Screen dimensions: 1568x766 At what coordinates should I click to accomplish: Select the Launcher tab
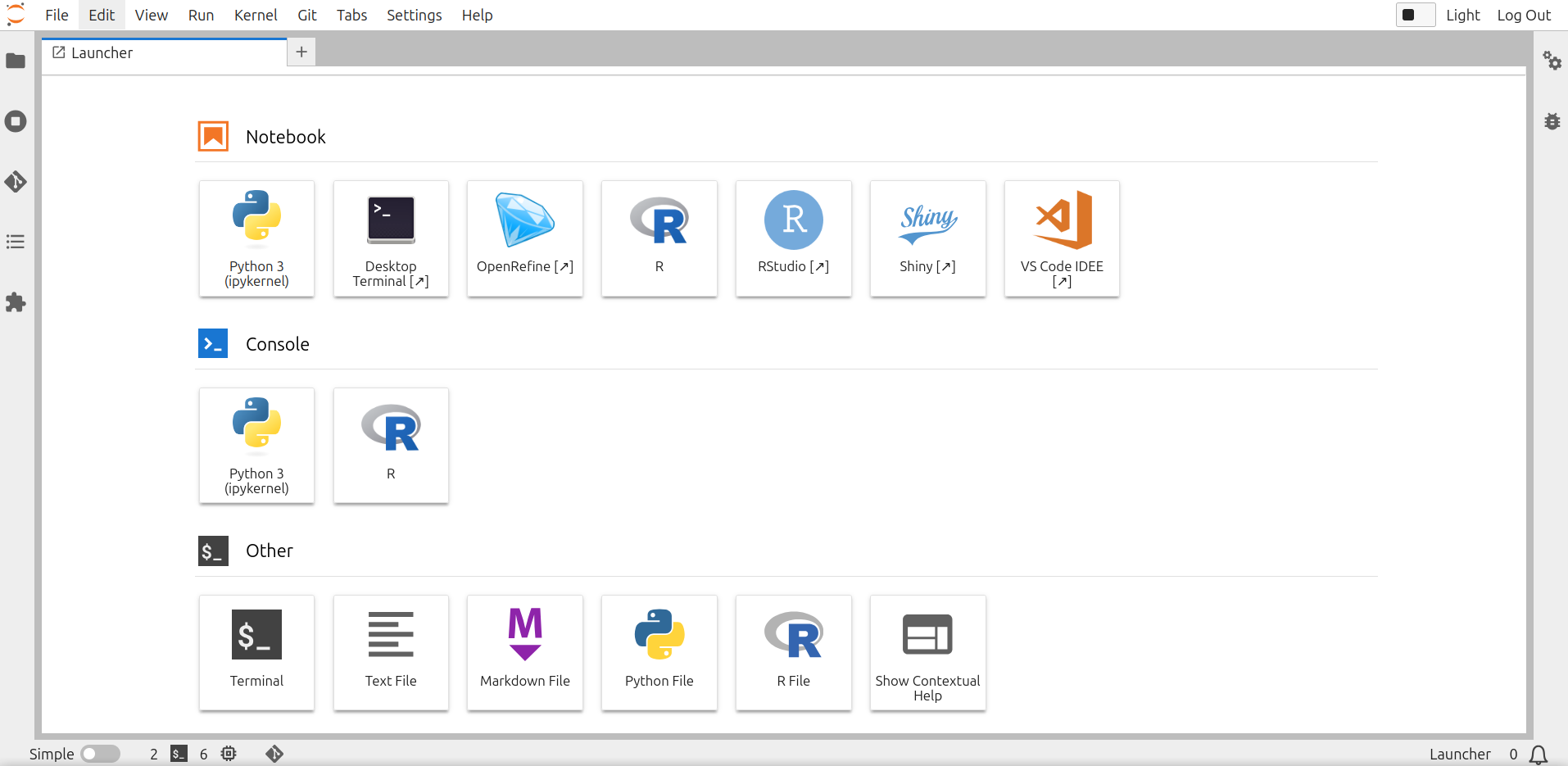click(164, 52)
